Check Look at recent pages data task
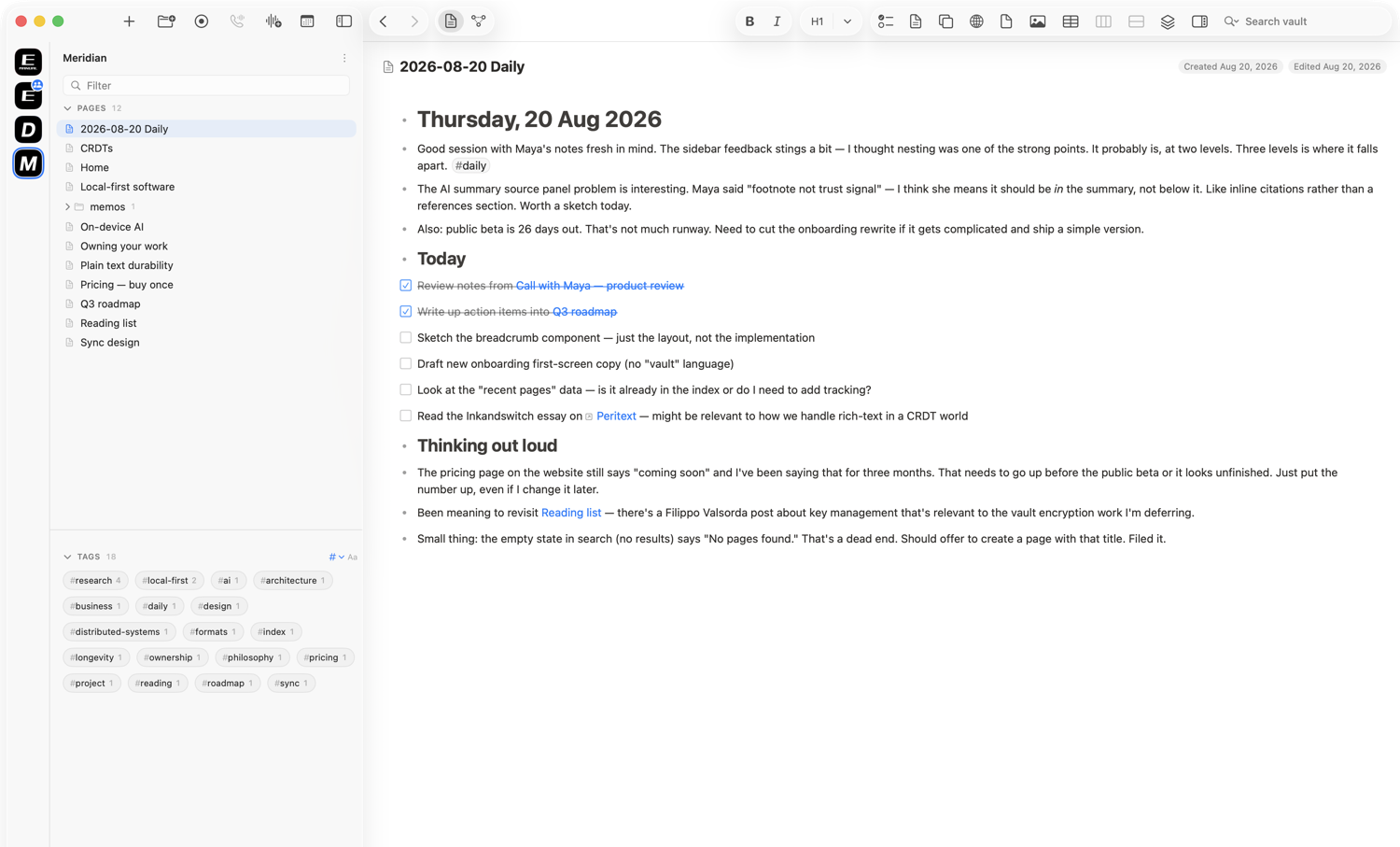 [405, 390]
